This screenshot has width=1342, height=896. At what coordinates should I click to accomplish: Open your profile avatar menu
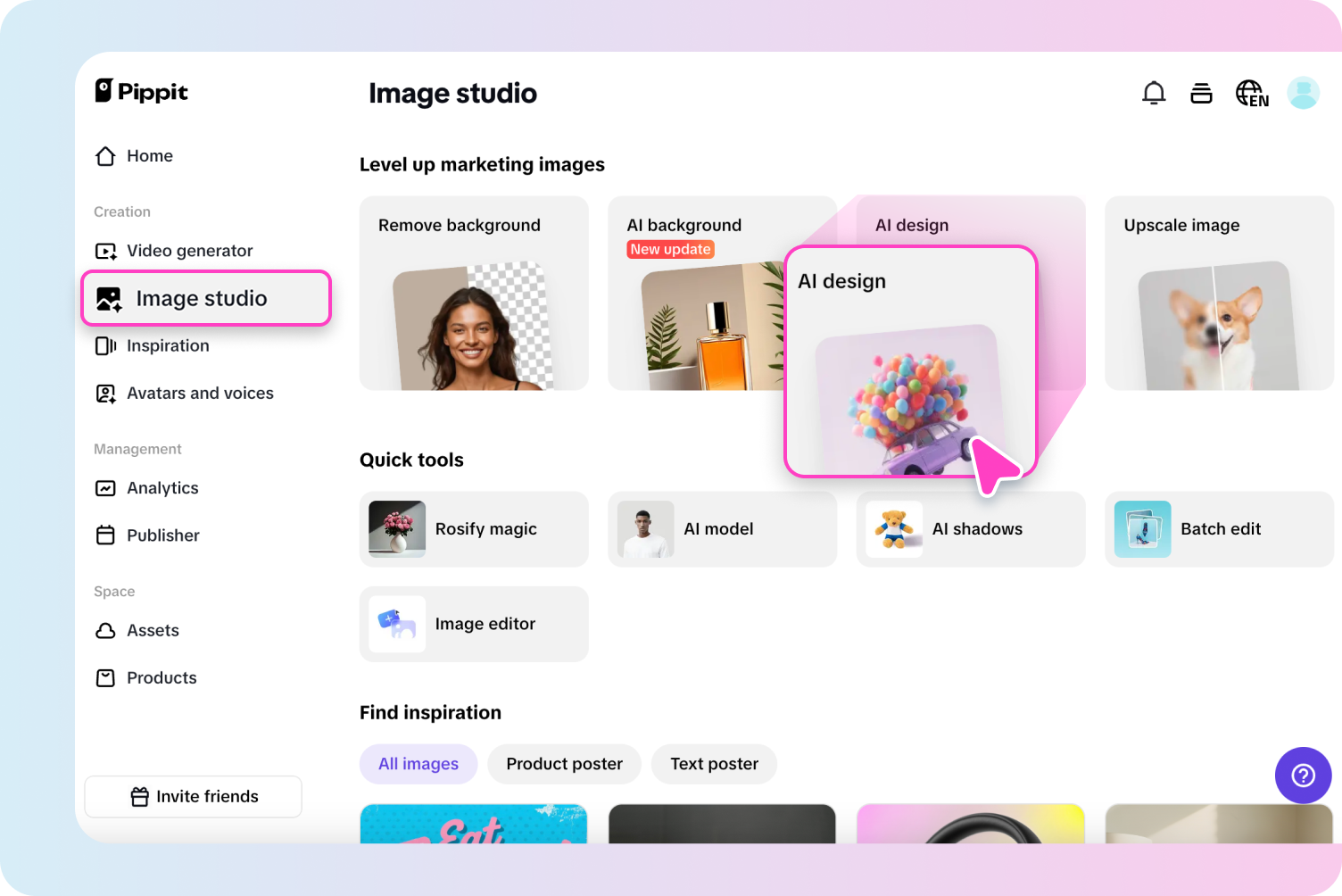tap(1303, 92)
